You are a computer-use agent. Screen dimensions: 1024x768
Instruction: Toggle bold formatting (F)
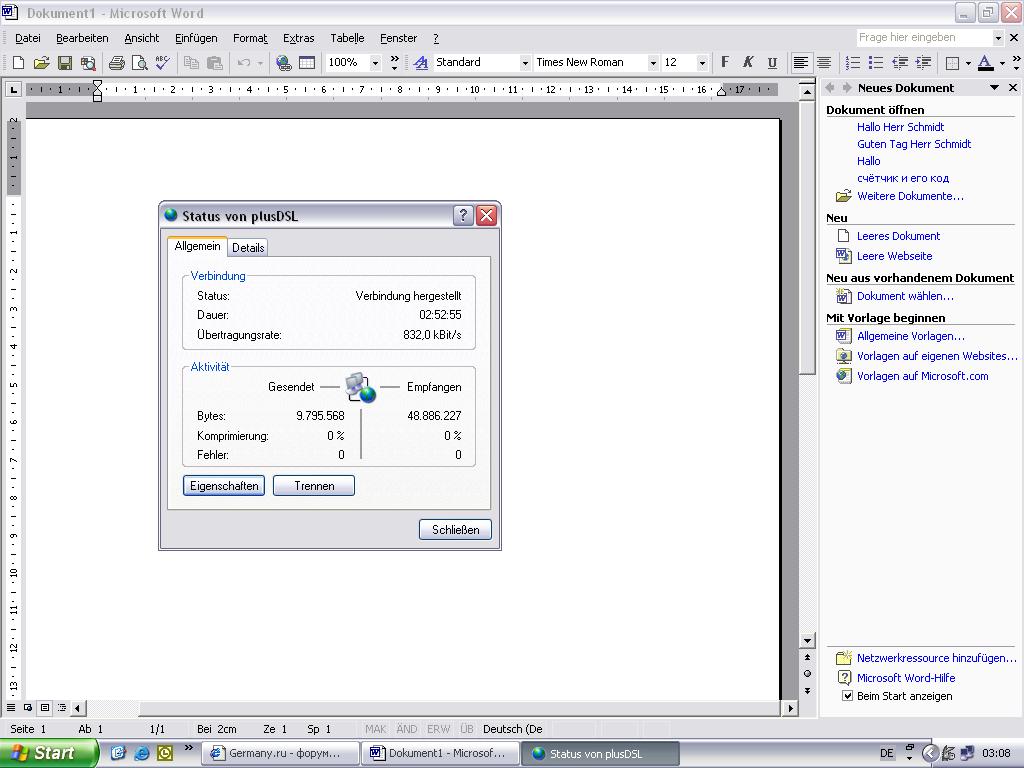click(725, 62)
